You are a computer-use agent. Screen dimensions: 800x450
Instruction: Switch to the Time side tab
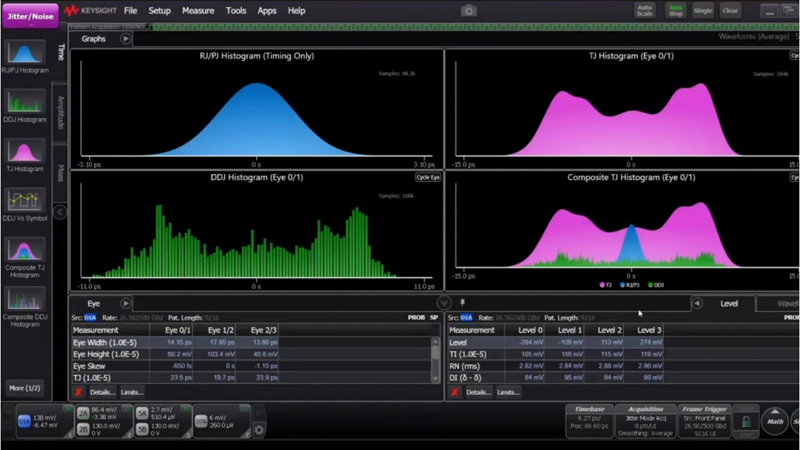(61, 52)
